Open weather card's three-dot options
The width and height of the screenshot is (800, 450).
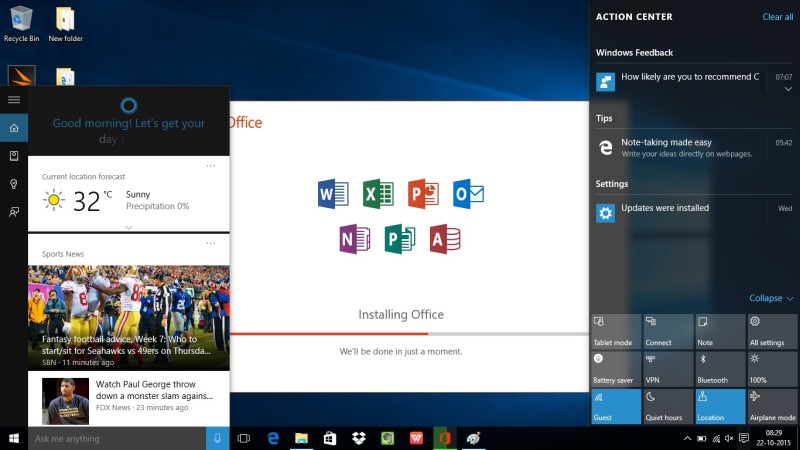tap(211, 166)
